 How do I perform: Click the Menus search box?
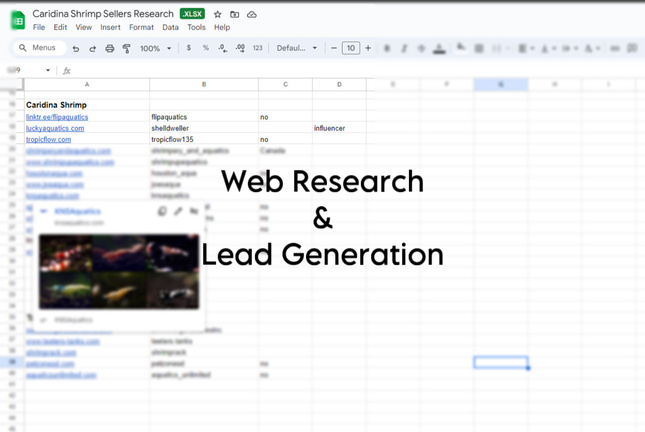tap(39, 48)
